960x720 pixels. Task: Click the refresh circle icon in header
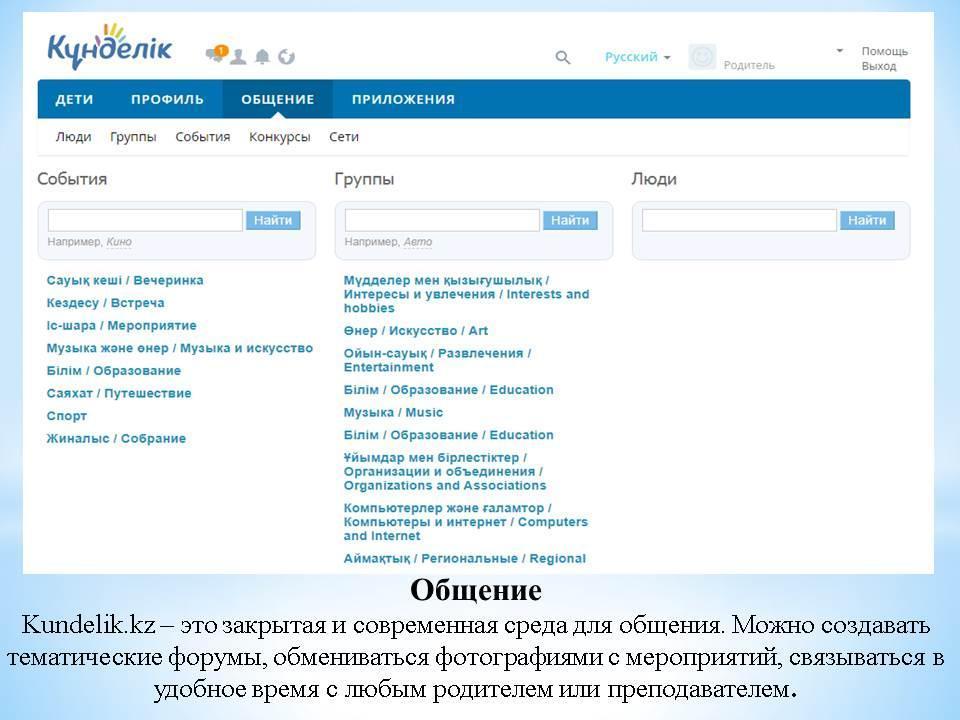point(286,57)
